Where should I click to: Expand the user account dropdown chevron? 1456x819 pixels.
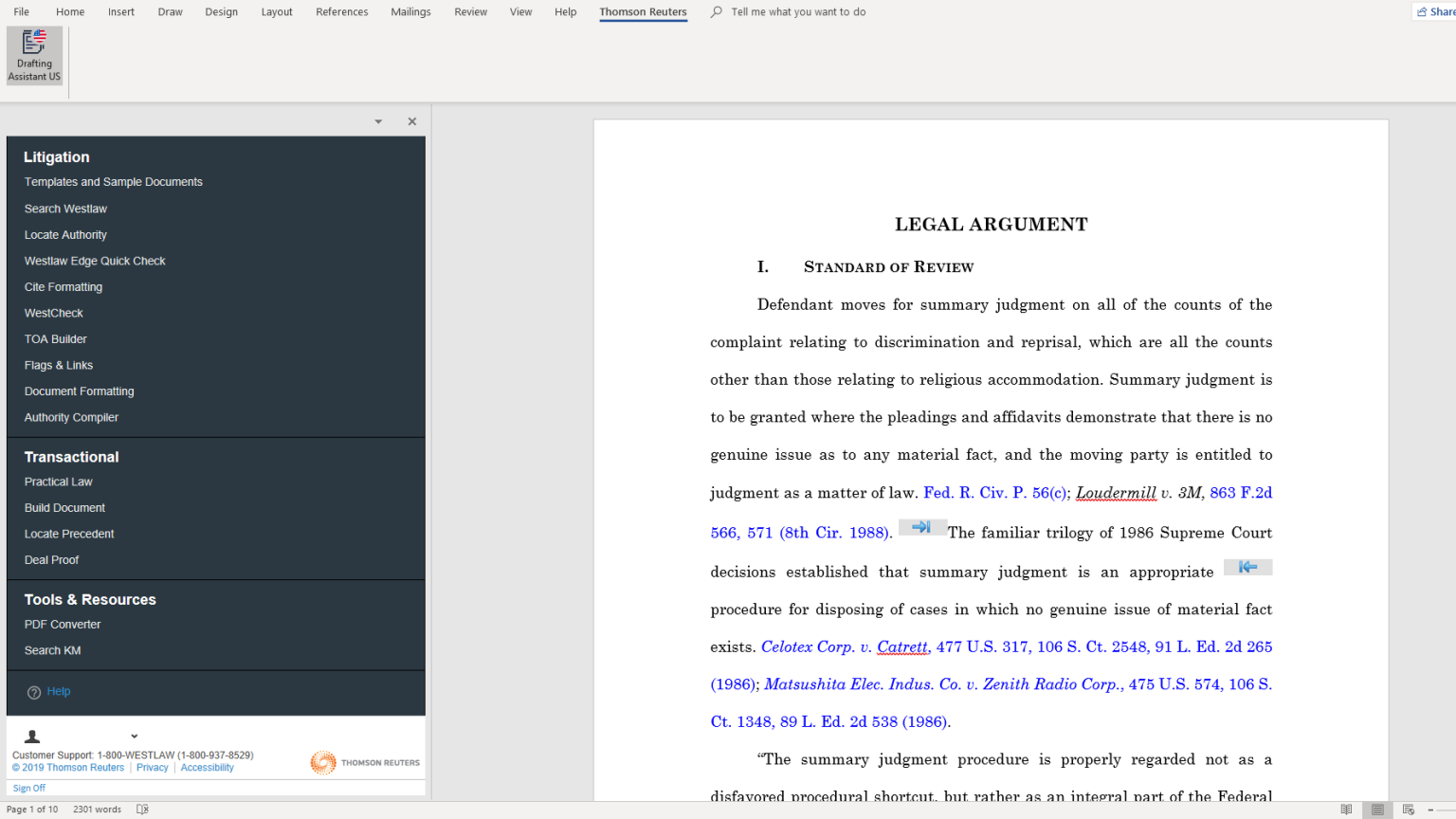133,736
